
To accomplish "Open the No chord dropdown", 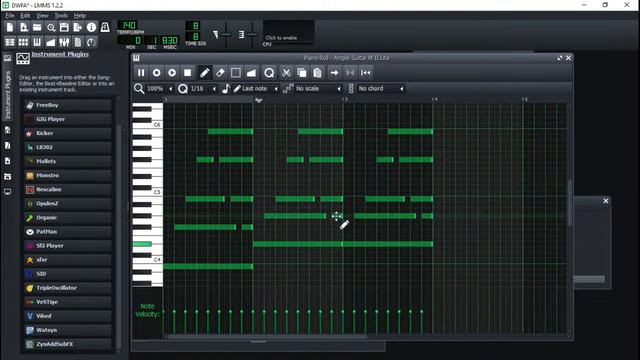I will coord(381,89).
